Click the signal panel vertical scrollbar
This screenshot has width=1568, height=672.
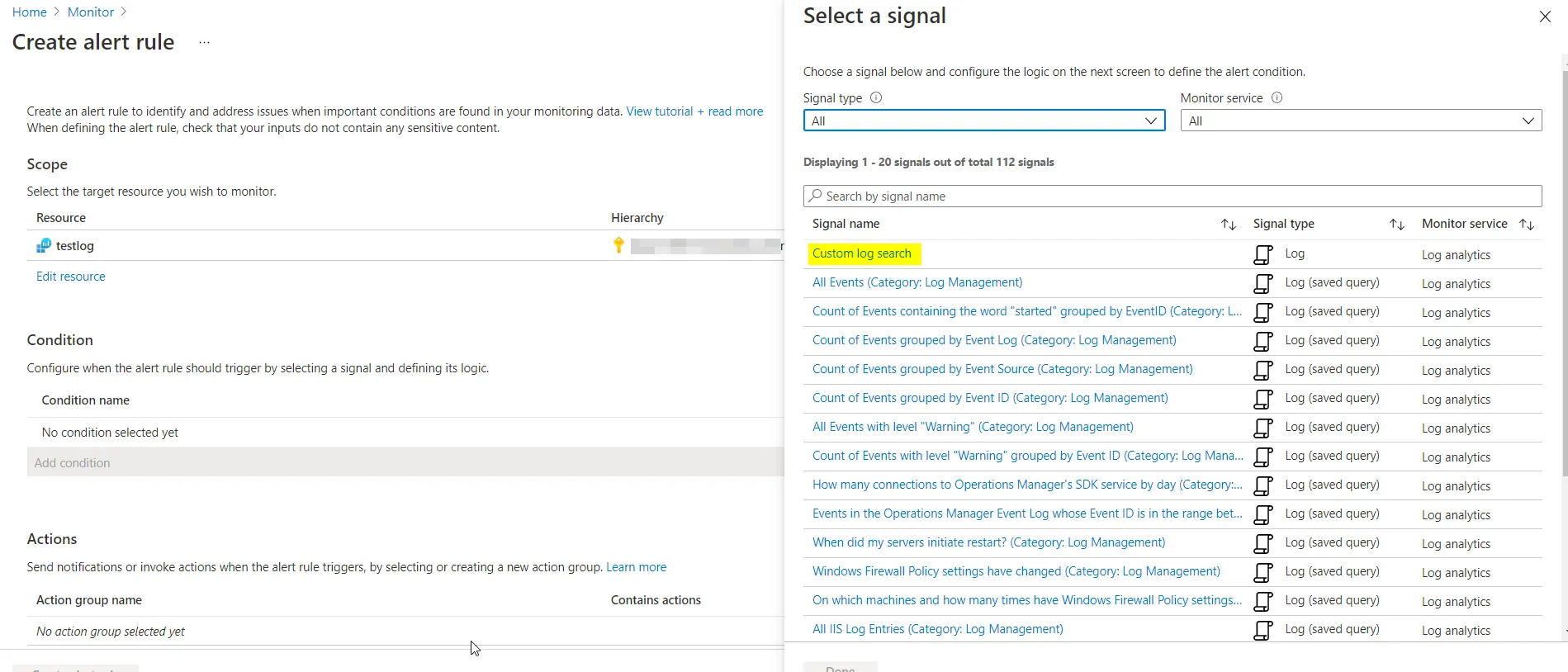1564,272
